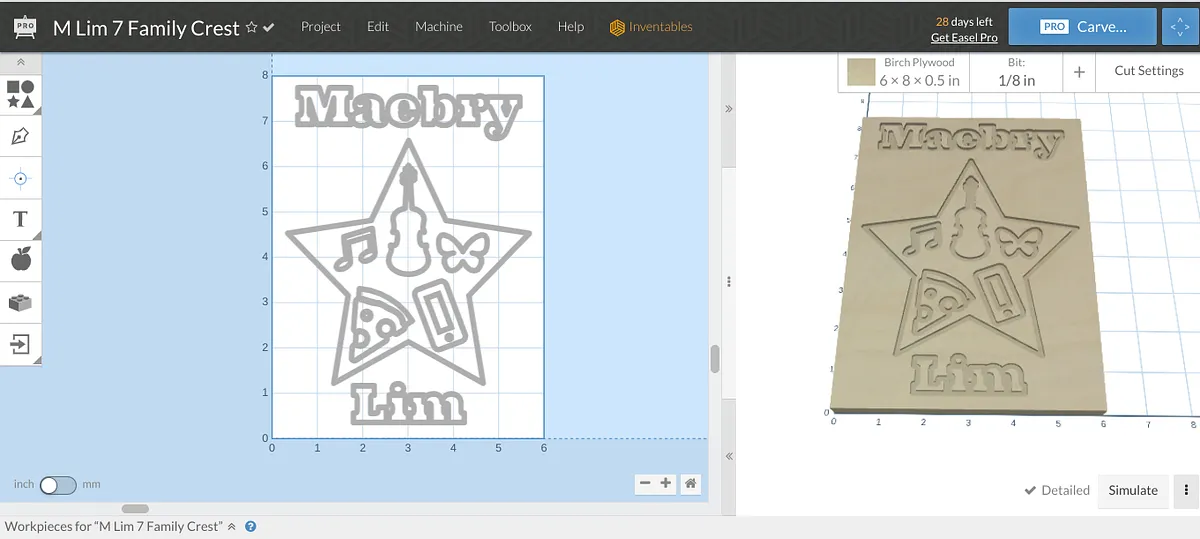Open the apple icon library
This screenshot has width=1200, height=539.
click(21, 260)
